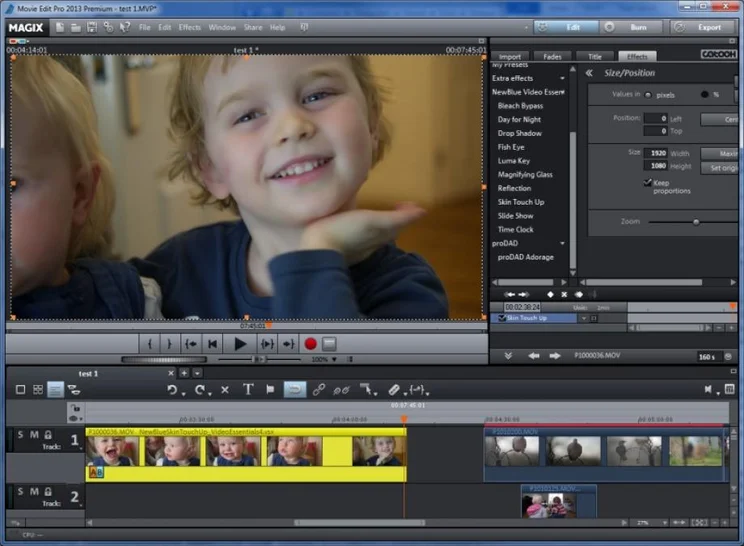Toggle the Keep proportions checkbox
This screenshot has width=744, height=546.
[648, 182]
